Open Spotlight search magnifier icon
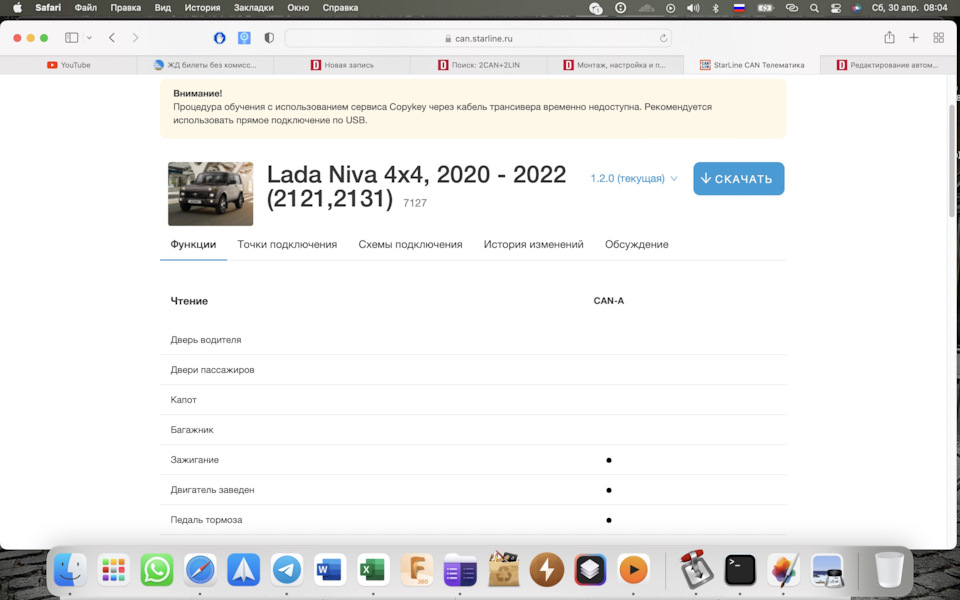This screenshot has width=960, height=600. [814, 8]
